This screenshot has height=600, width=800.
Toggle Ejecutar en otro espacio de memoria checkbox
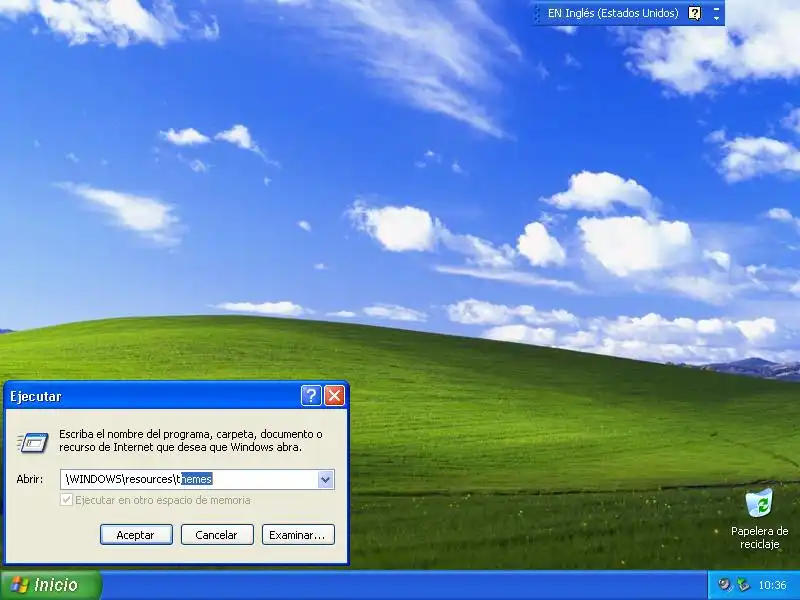pos(66,499)
